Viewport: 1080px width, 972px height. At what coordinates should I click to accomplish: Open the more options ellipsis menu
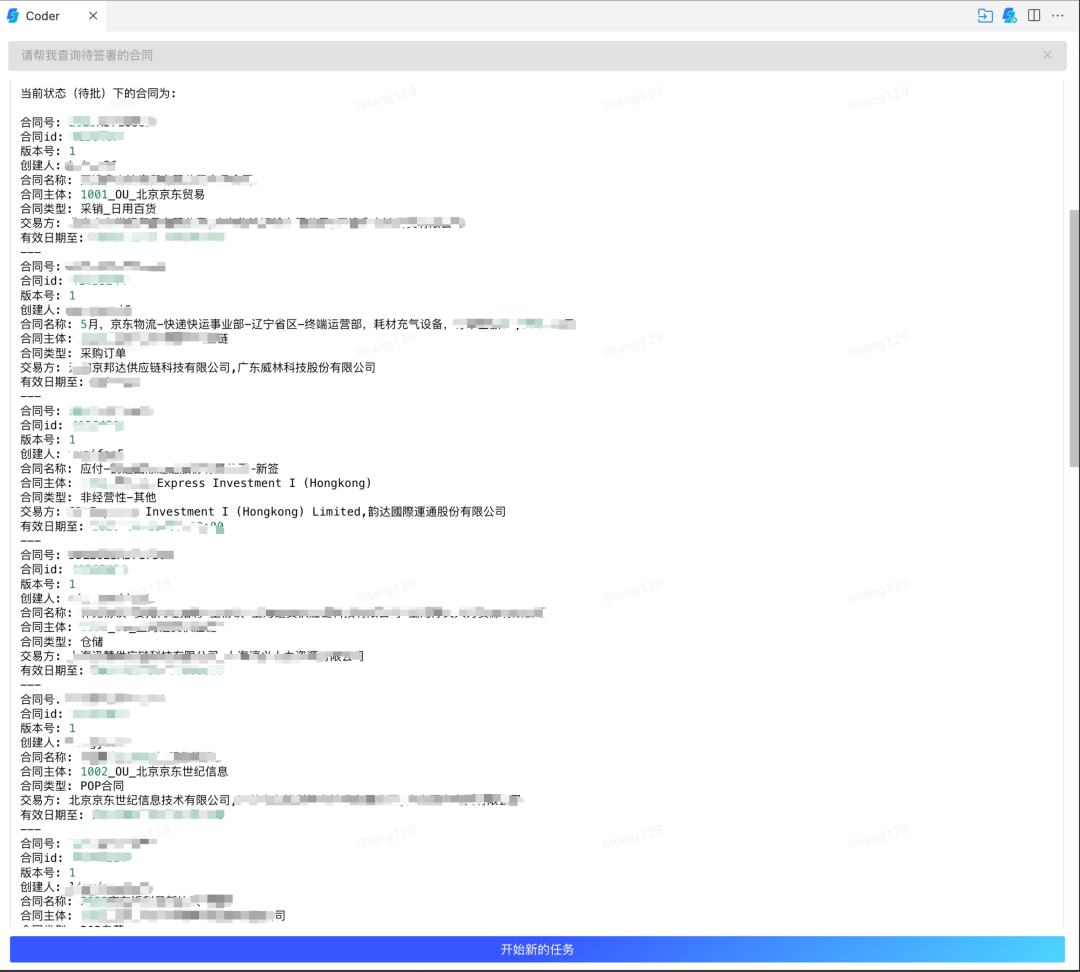click(1058, 15)
